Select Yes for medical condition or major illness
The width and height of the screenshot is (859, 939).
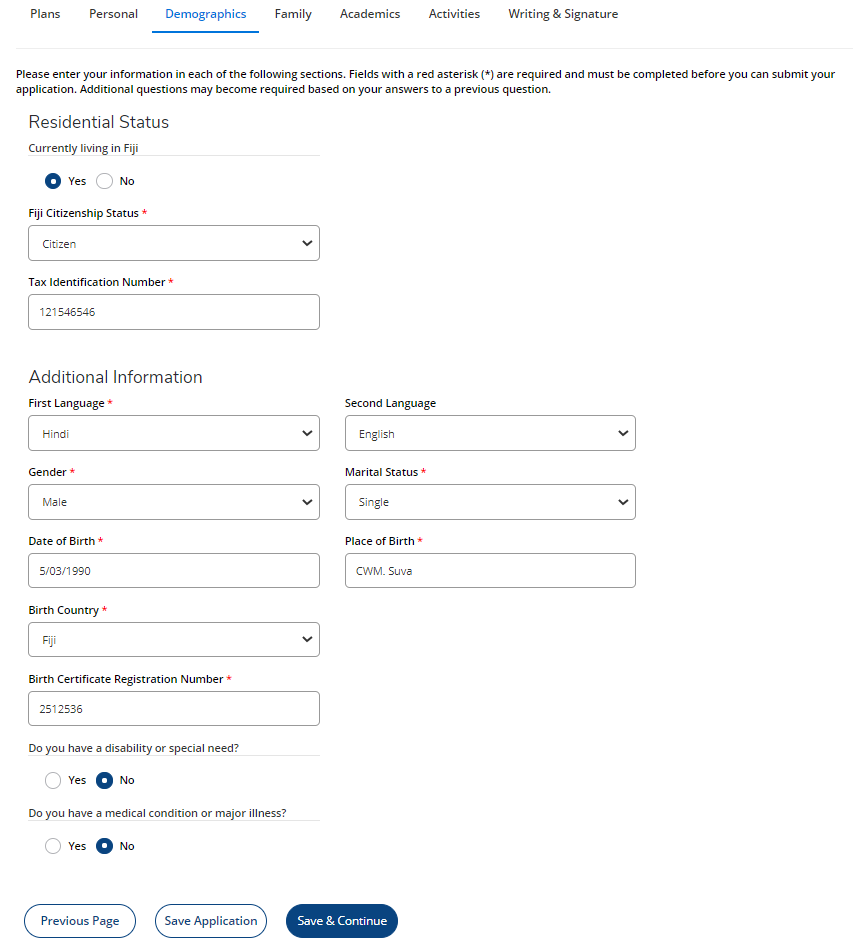53,846
